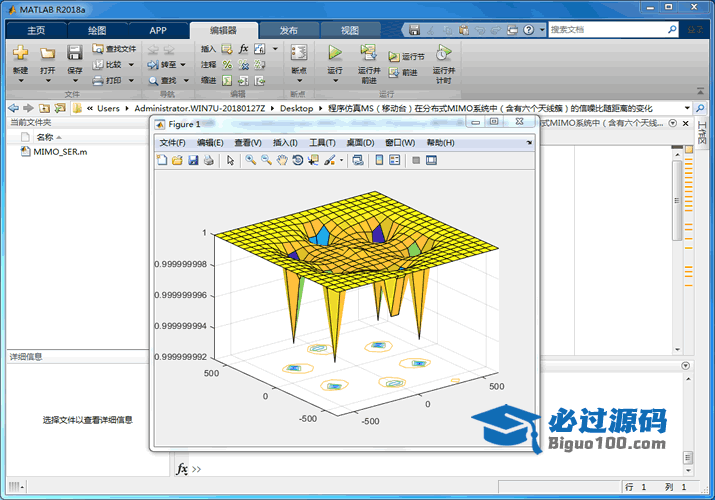The width and height of the screenshot is (715, 500).
Task: Open the Compare (比较) dropdown arrow
Action: pyautogui.click(x=131, y=65)
